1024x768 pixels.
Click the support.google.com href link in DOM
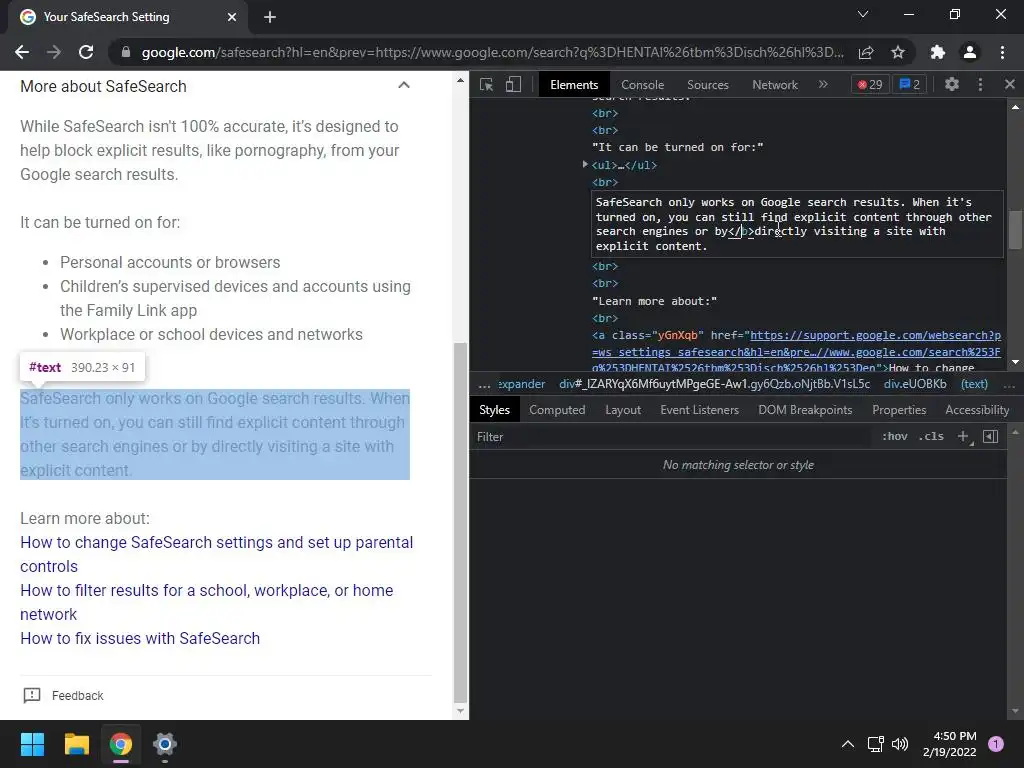tap(796, 352)
